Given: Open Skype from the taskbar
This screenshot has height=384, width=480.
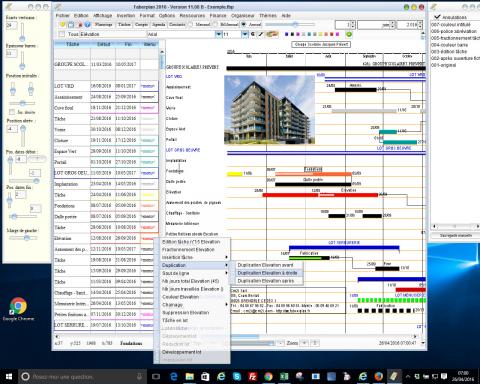Looking at the screenshot, I should click(x=237, y=377).
